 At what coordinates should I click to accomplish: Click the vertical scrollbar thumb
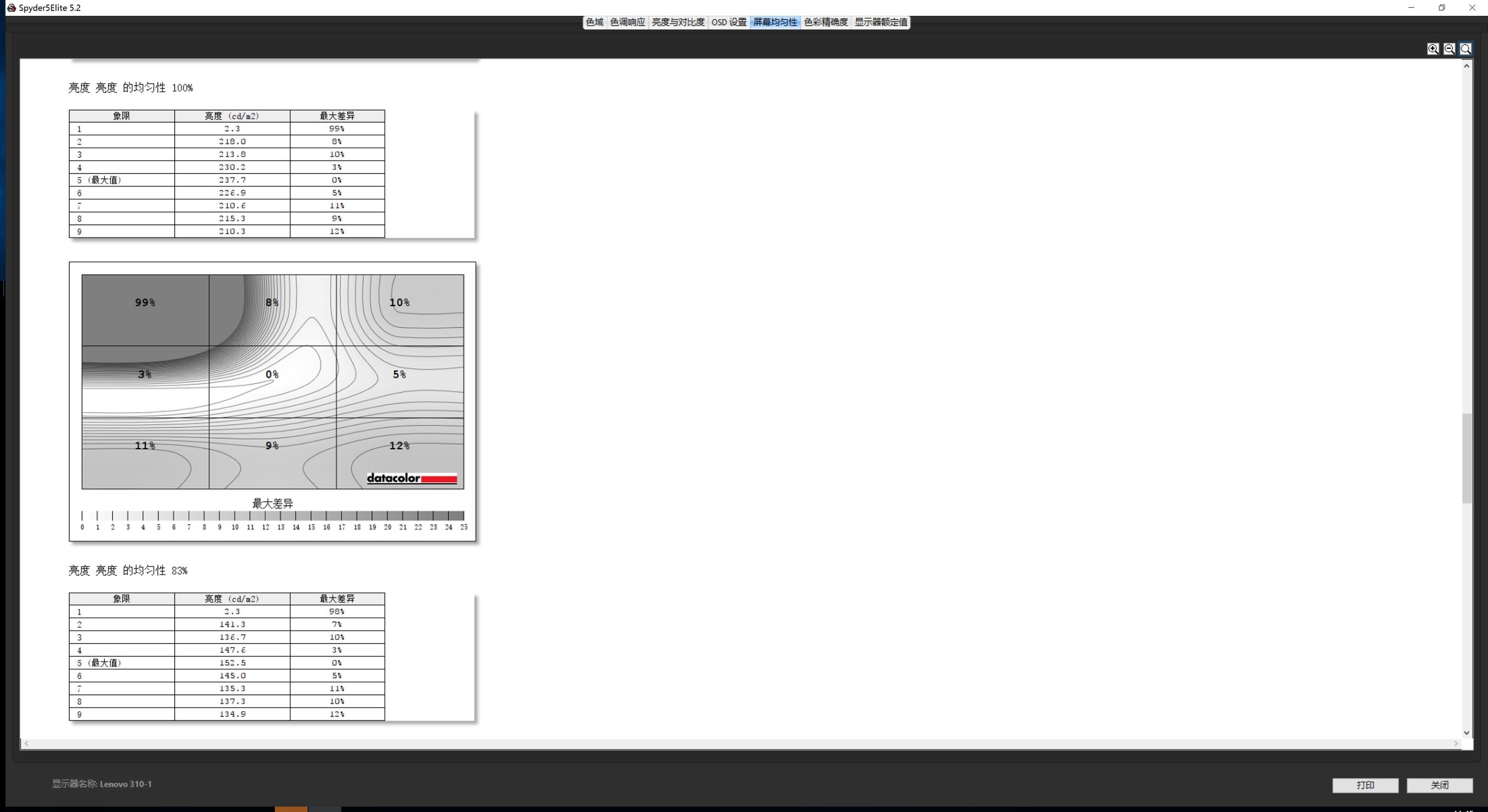pos(1466,457)
